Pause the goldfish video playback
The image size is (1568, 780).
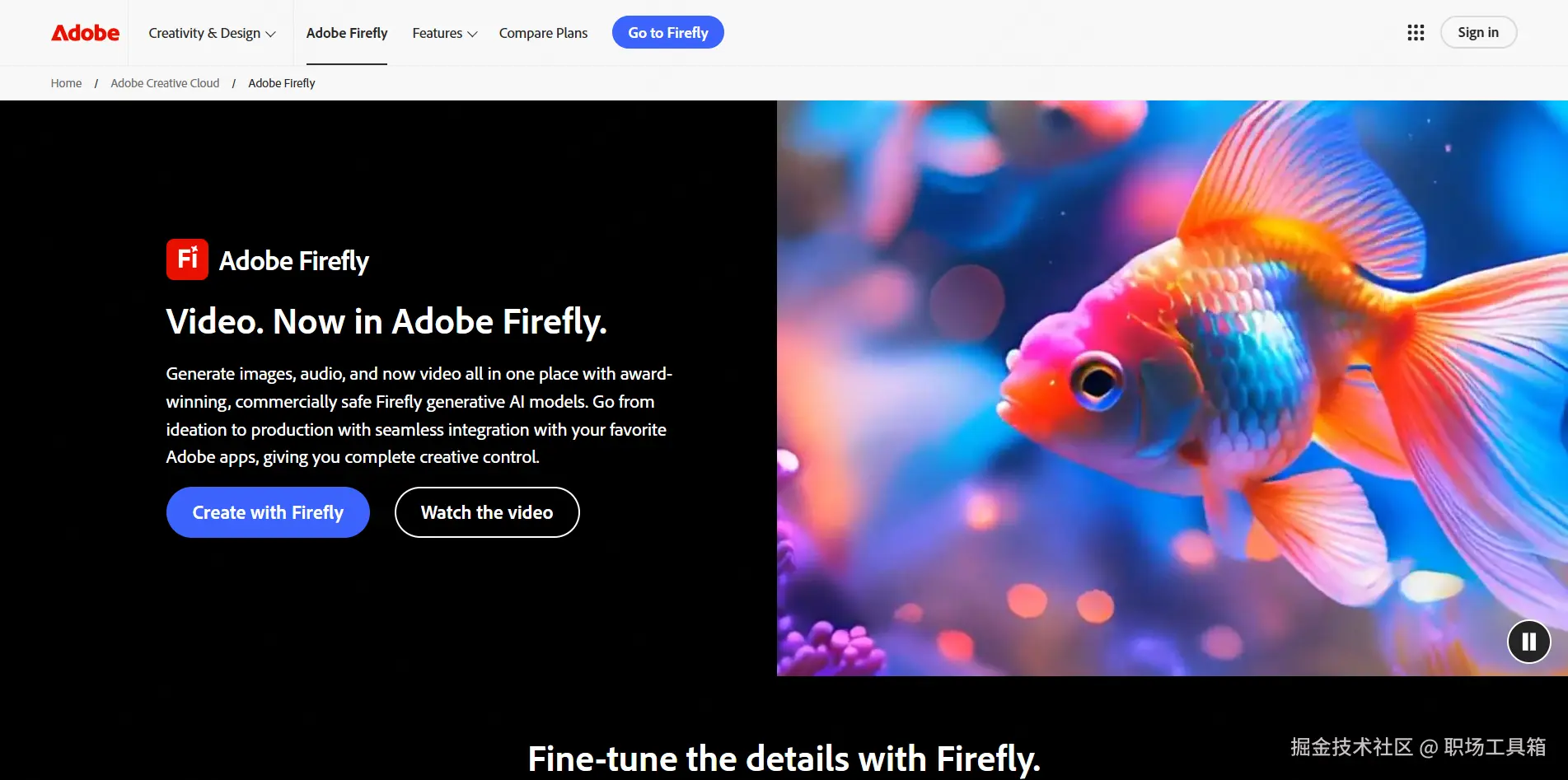[x=1529, y=642]
